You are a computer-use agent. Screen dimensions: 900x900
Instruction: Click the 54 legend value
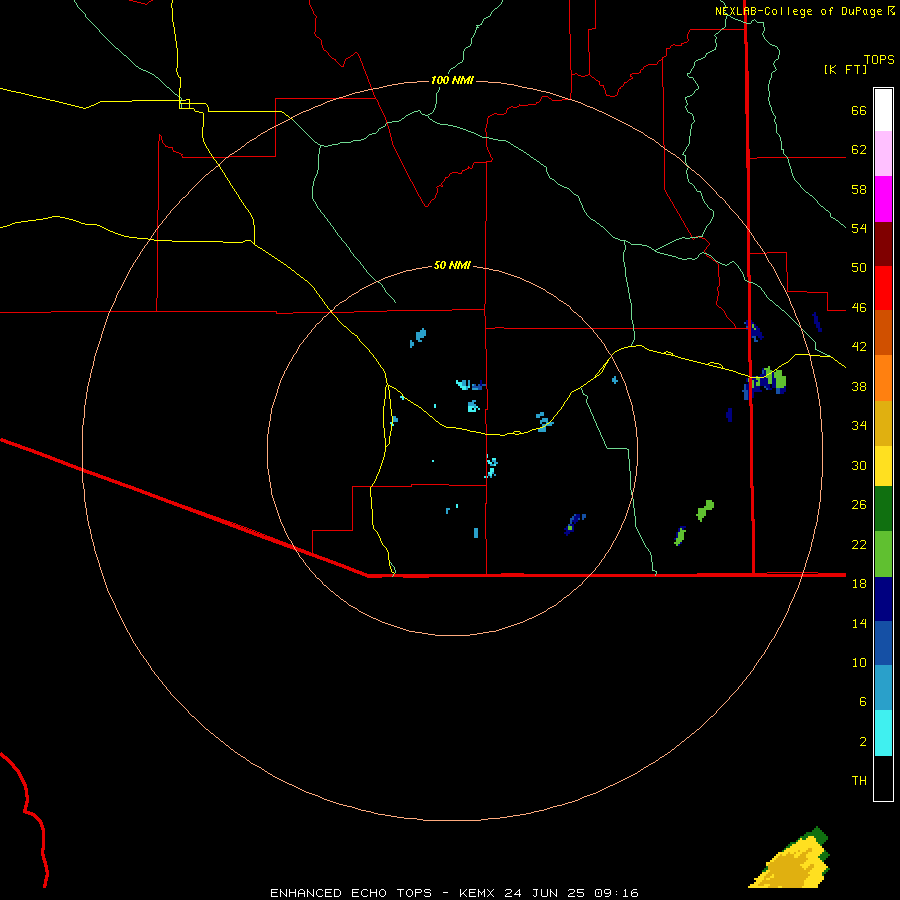[859, 228]
